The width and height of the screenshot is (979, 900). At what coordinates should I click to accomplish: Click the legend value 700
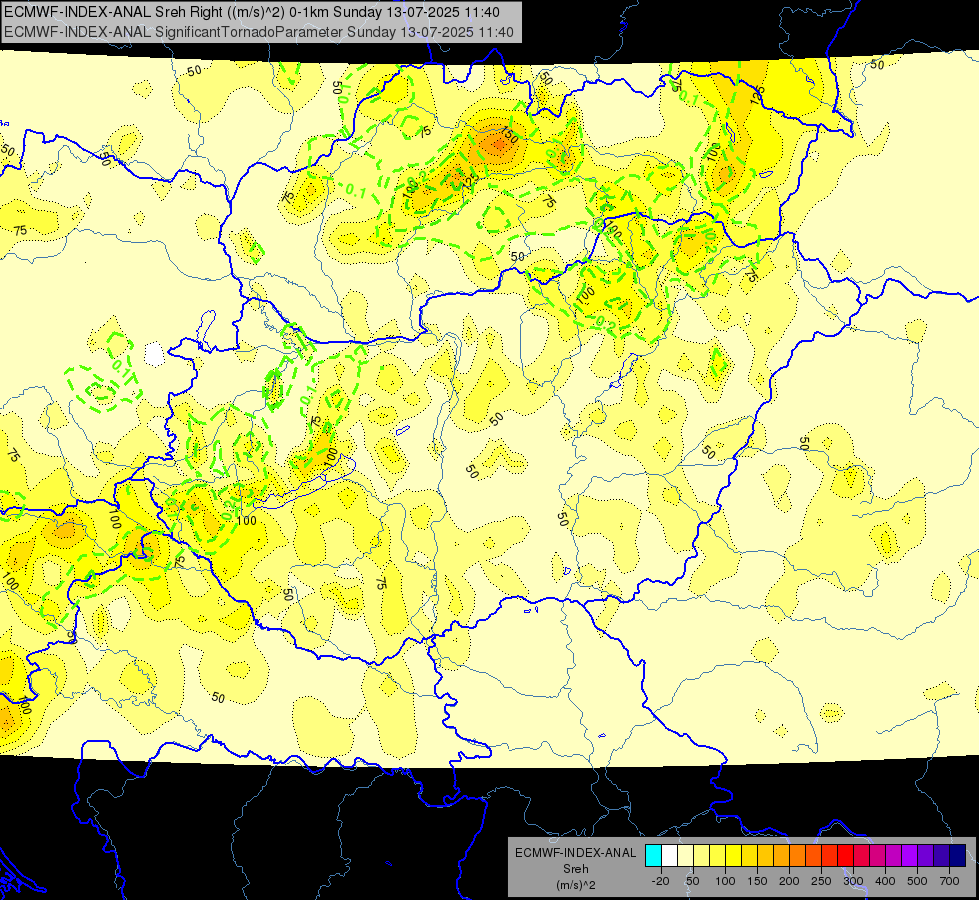[x=950, y=881]
